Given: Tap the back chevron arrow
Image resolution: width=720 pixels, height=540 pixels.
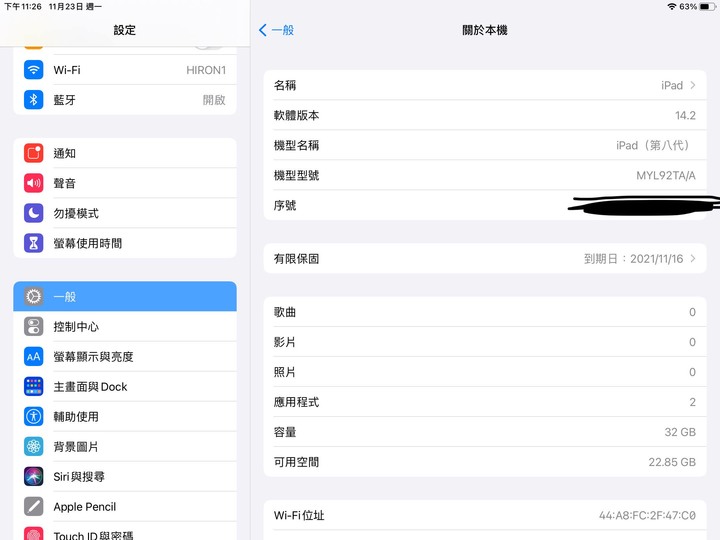Looking at the screenshot, I should 263,30.
